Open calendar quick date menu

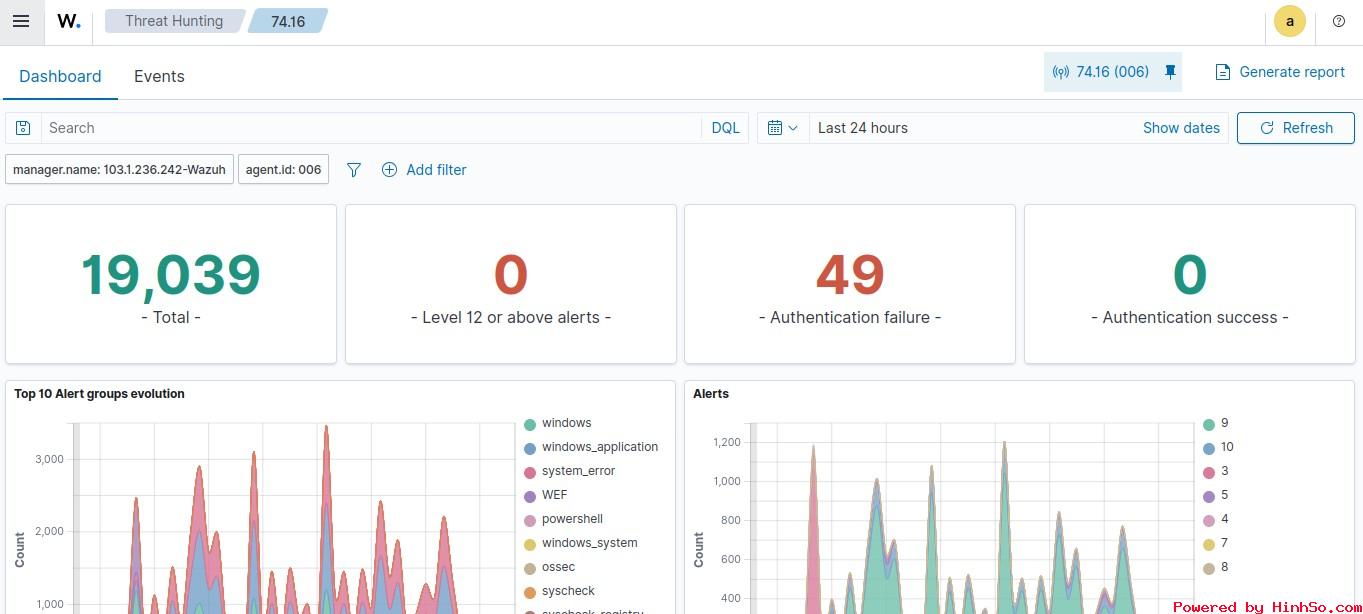(x=783, y=128)
